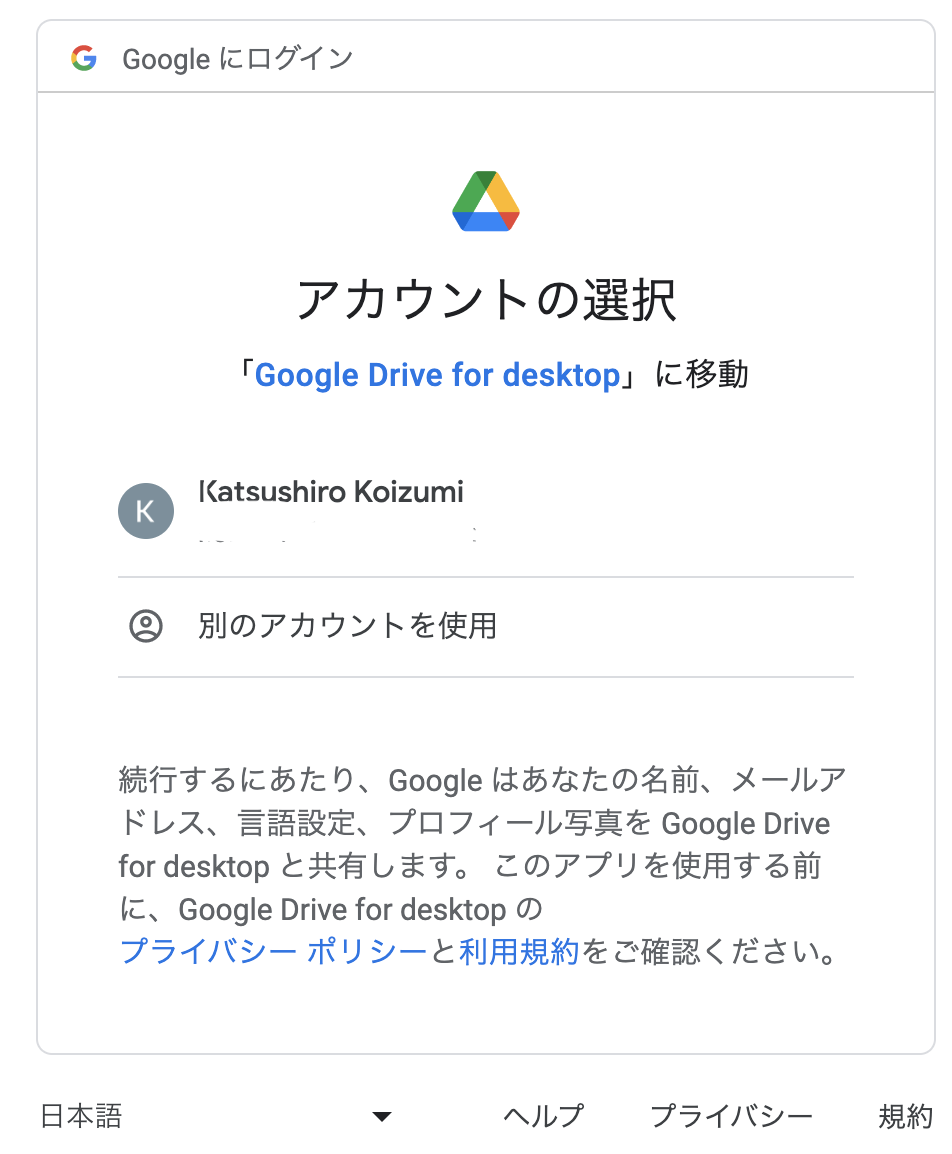Screen dimensions: 952x1154
Task: Click the Google にログイン header text
Action: click(x=238, y=59)
